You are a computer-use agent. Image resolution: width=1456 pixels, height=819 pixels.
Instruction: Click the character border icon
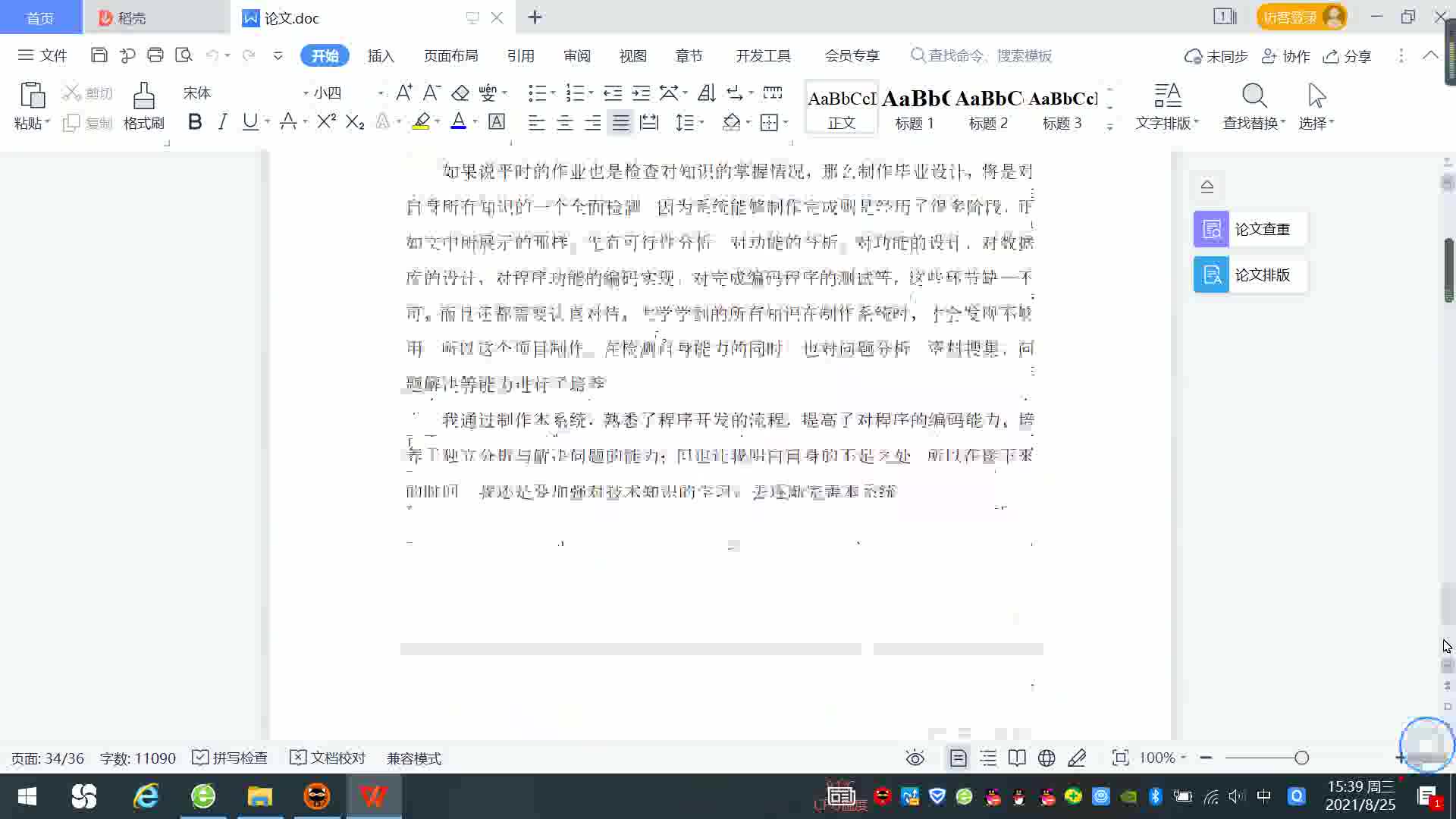click(x=497, y=121)
